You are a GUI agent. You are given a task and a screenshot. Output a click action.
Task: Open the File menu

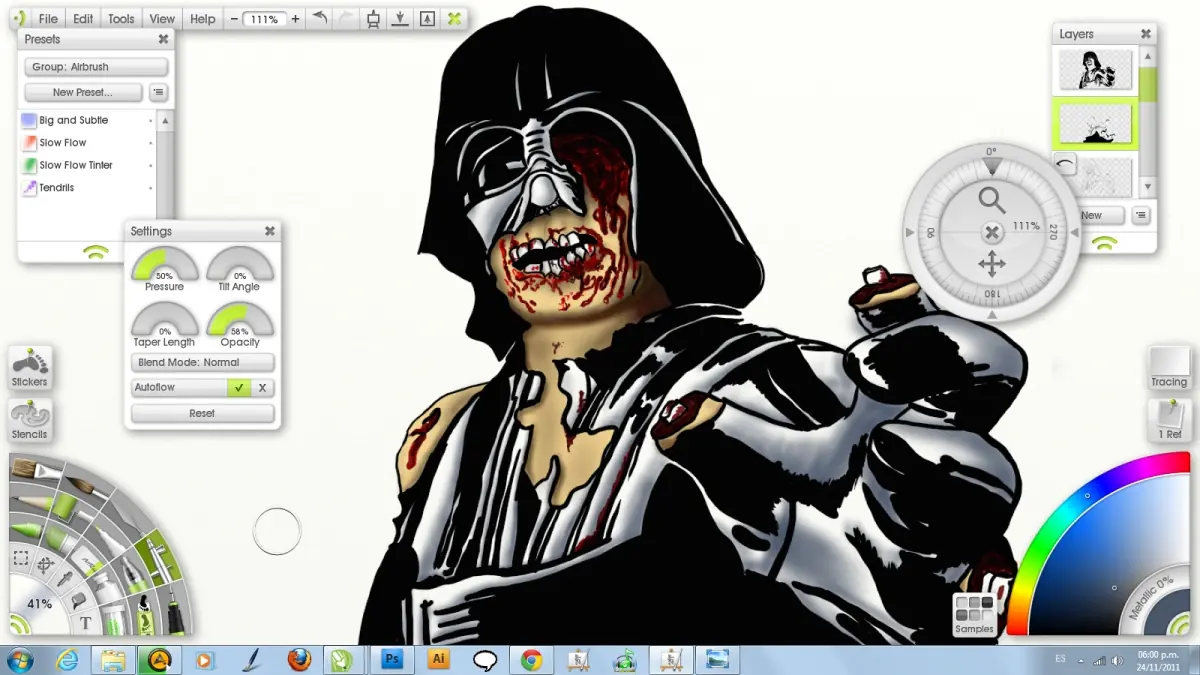pyautogui.click(x=48, y=19)
